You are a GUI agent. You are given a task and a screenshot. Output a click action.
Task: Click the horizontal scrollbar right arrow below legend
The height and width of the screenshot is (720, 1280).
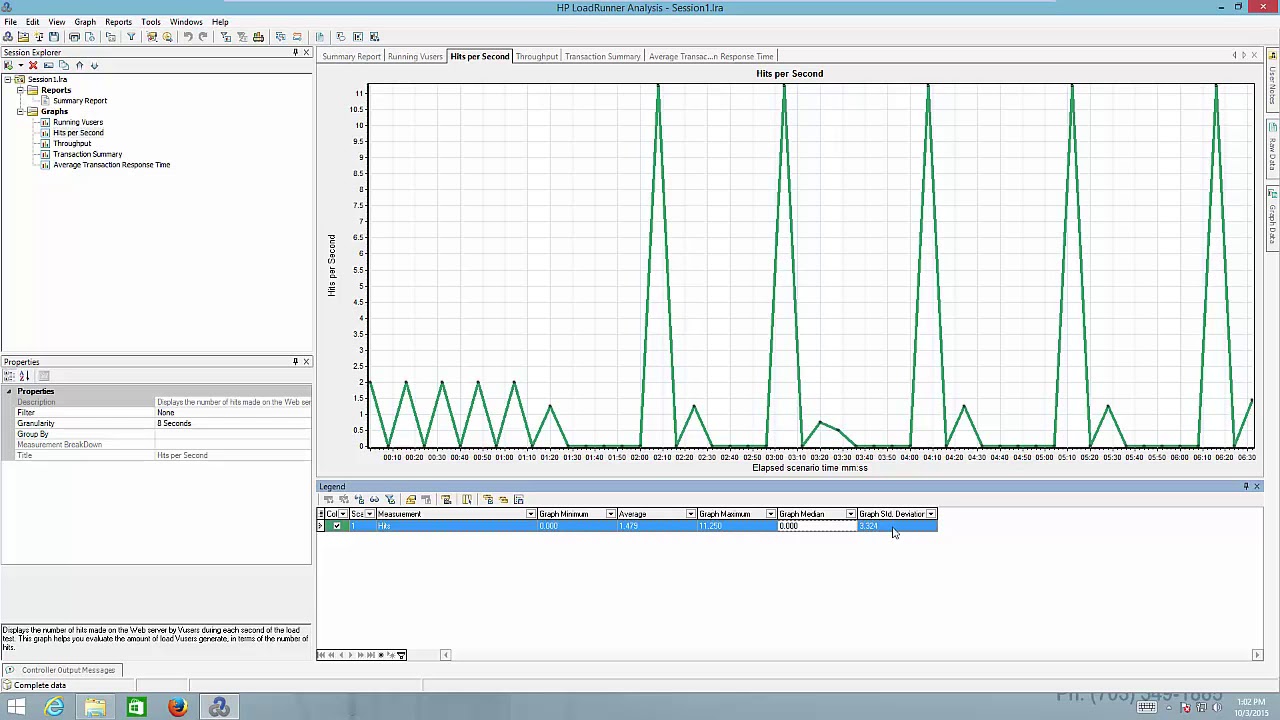tap(1257, 655)
